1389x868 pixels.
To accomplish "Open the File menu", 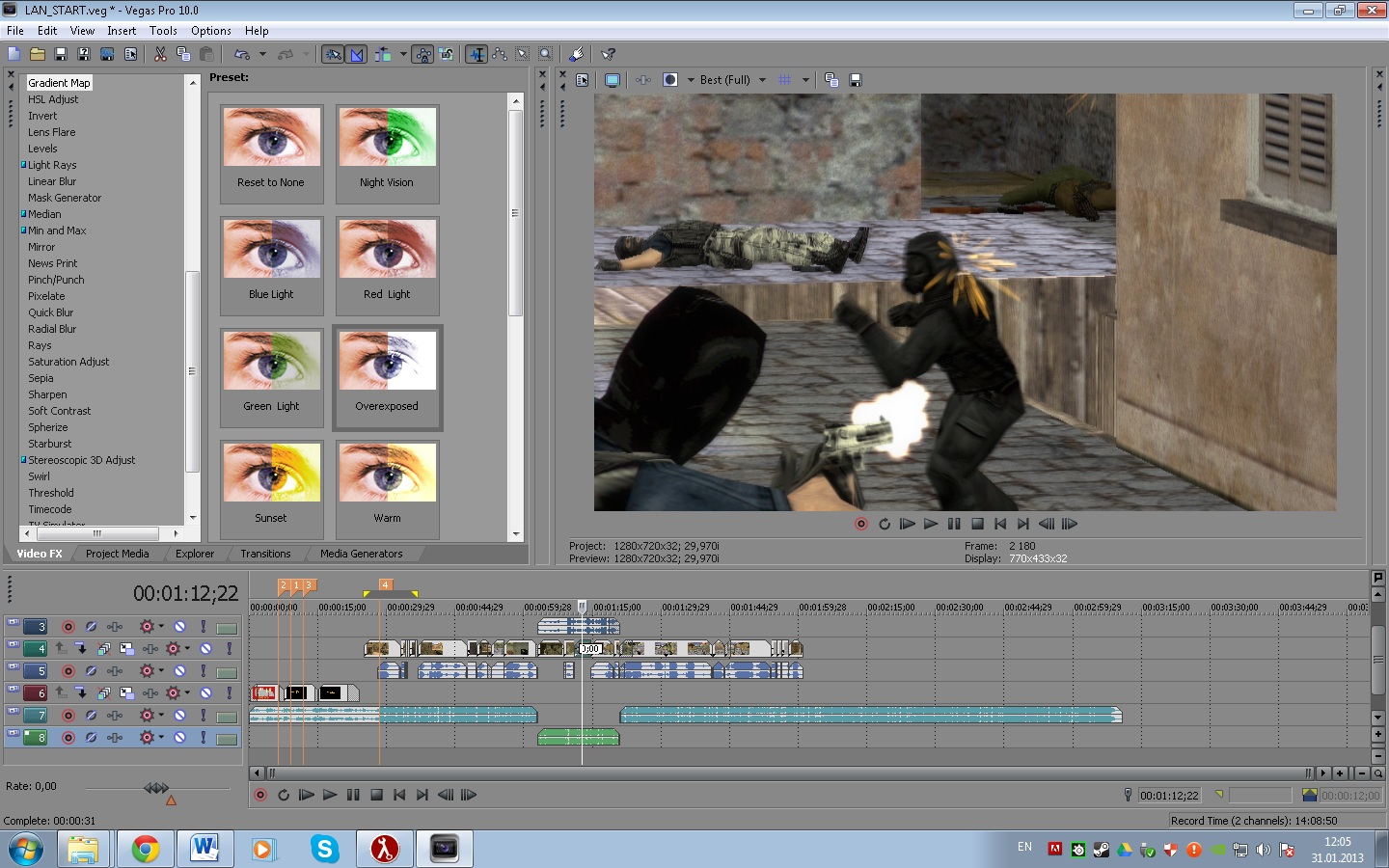I will [15, 31].
